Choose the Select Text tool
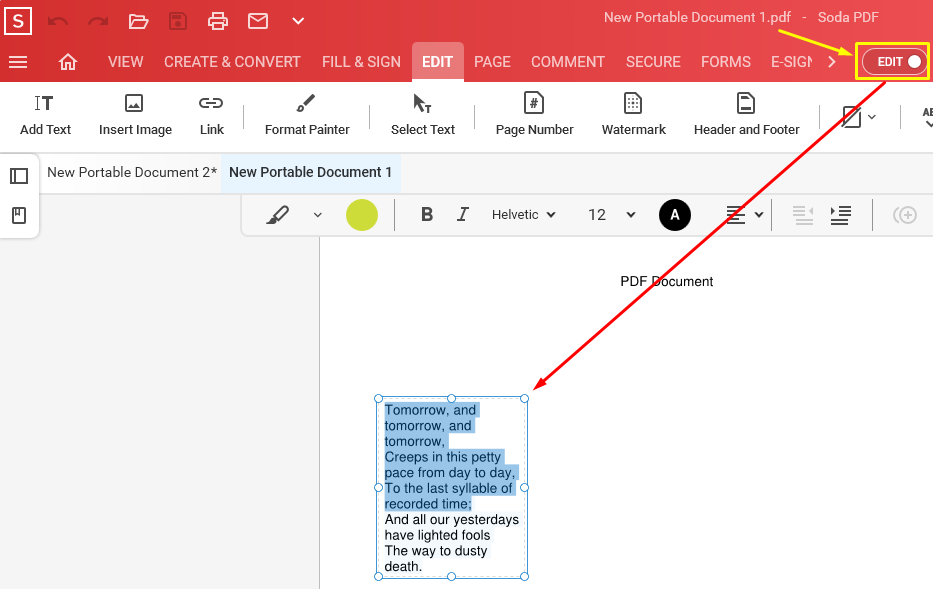 422,115
